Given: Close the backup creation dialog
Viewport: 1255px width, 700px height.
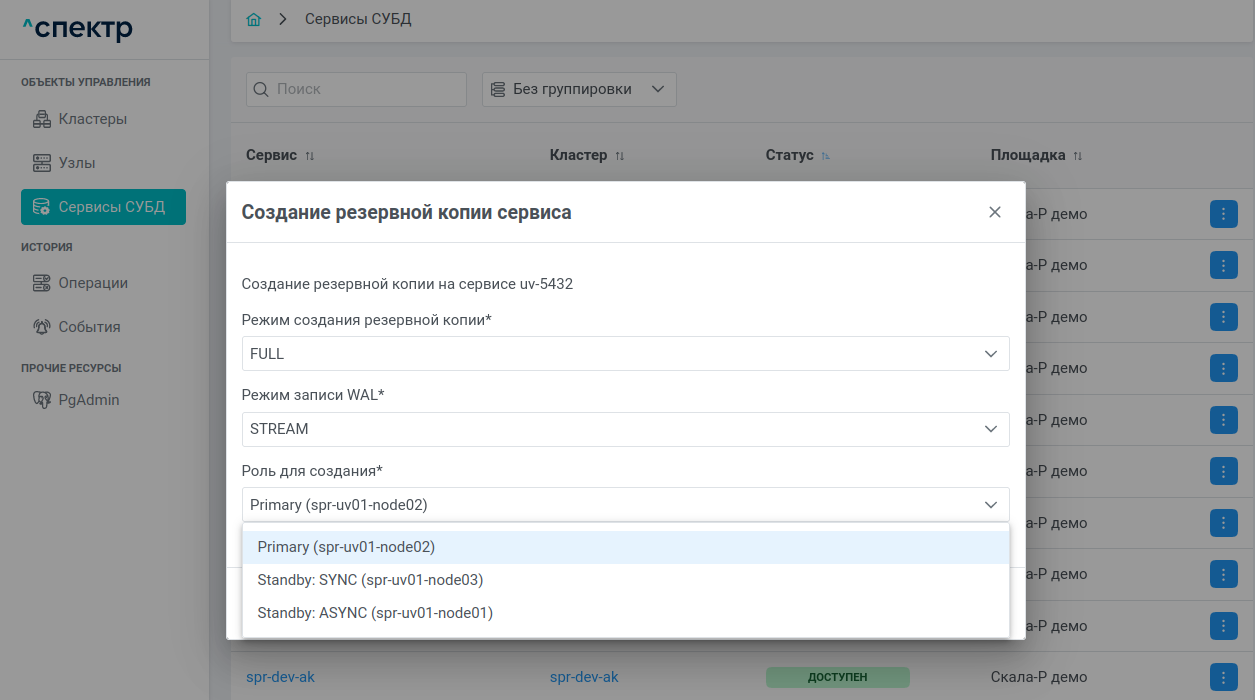Looking at the screenshot, I should [x=994, y=212].
